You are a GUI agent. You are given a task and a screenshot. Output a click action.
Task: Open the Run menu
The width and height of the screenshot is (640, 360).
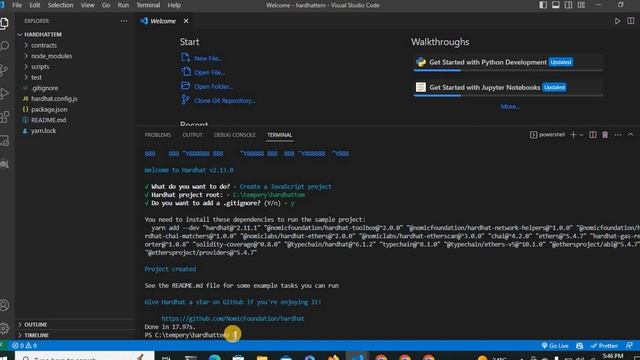(x=123, y=5)
